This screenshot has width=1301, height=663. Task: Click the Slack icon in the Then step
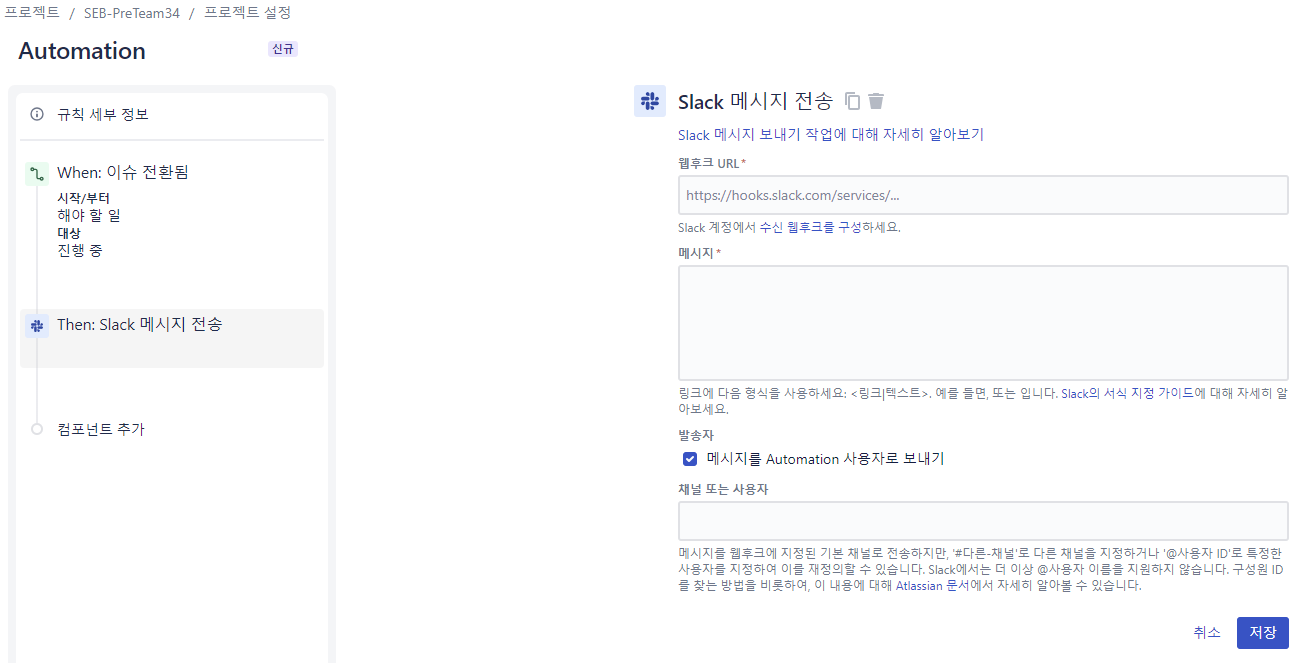[x=37, y=326]
